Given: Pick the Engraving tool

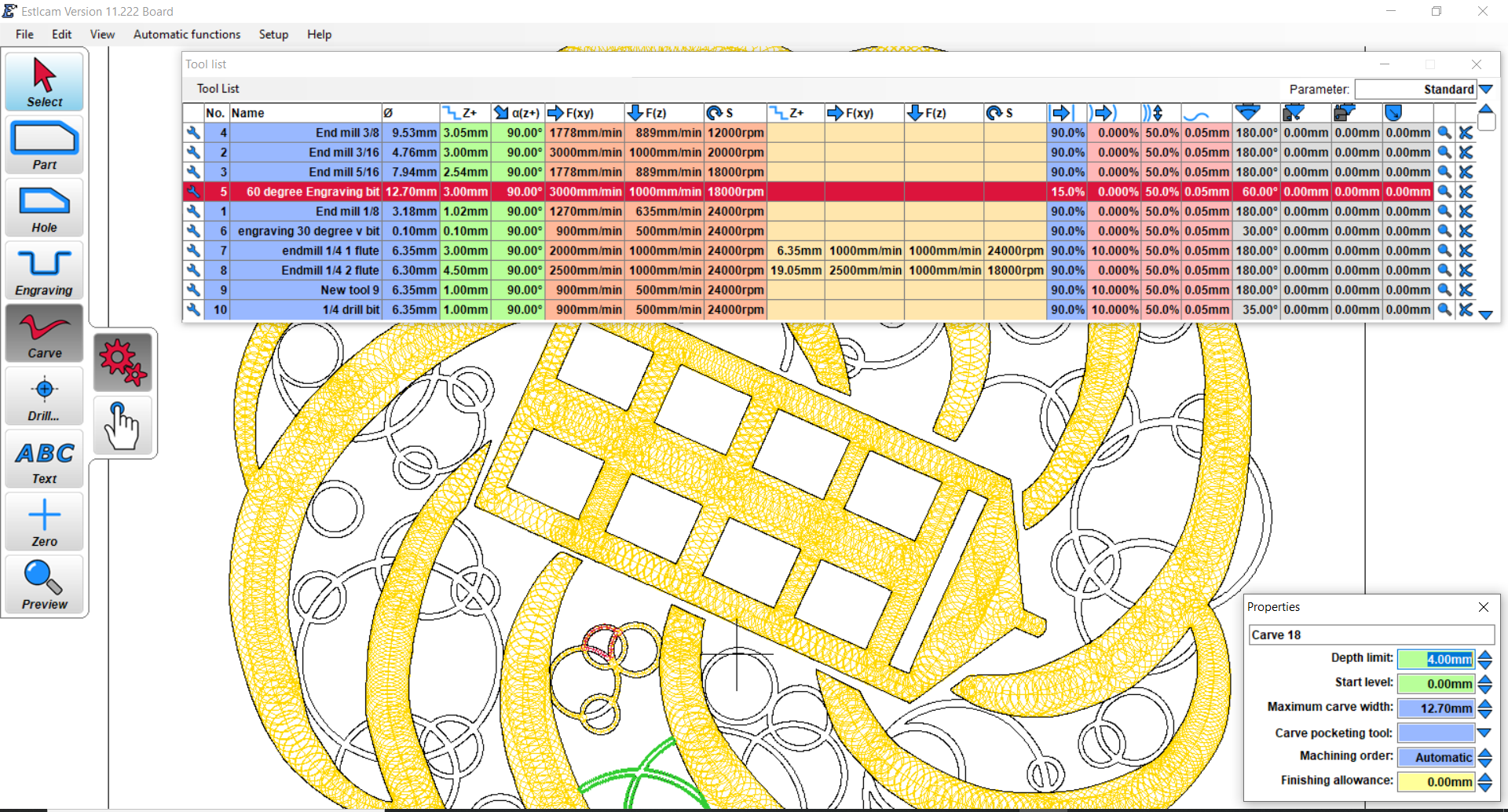Looking at the screenshot, I should pos(45,270).
